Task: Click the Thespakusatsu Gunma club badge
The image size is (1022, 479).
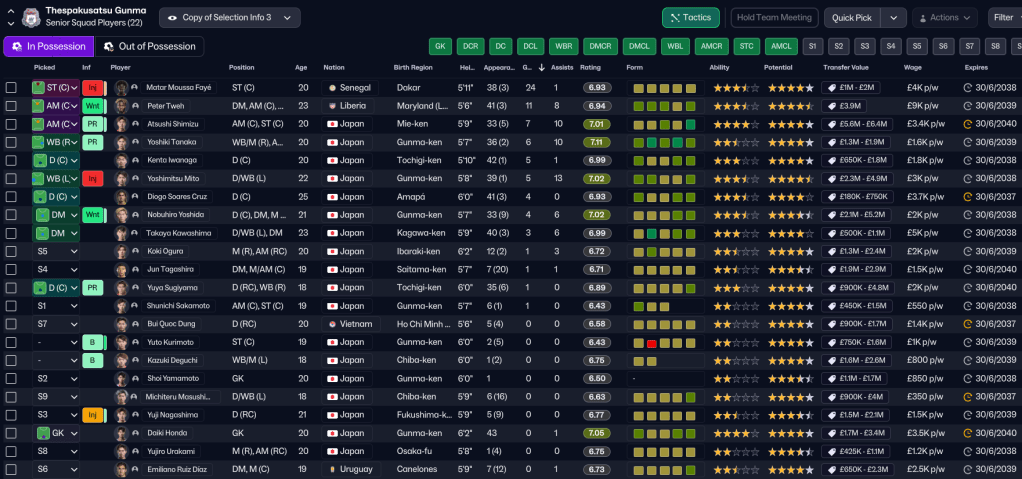Action: point(29,17)
